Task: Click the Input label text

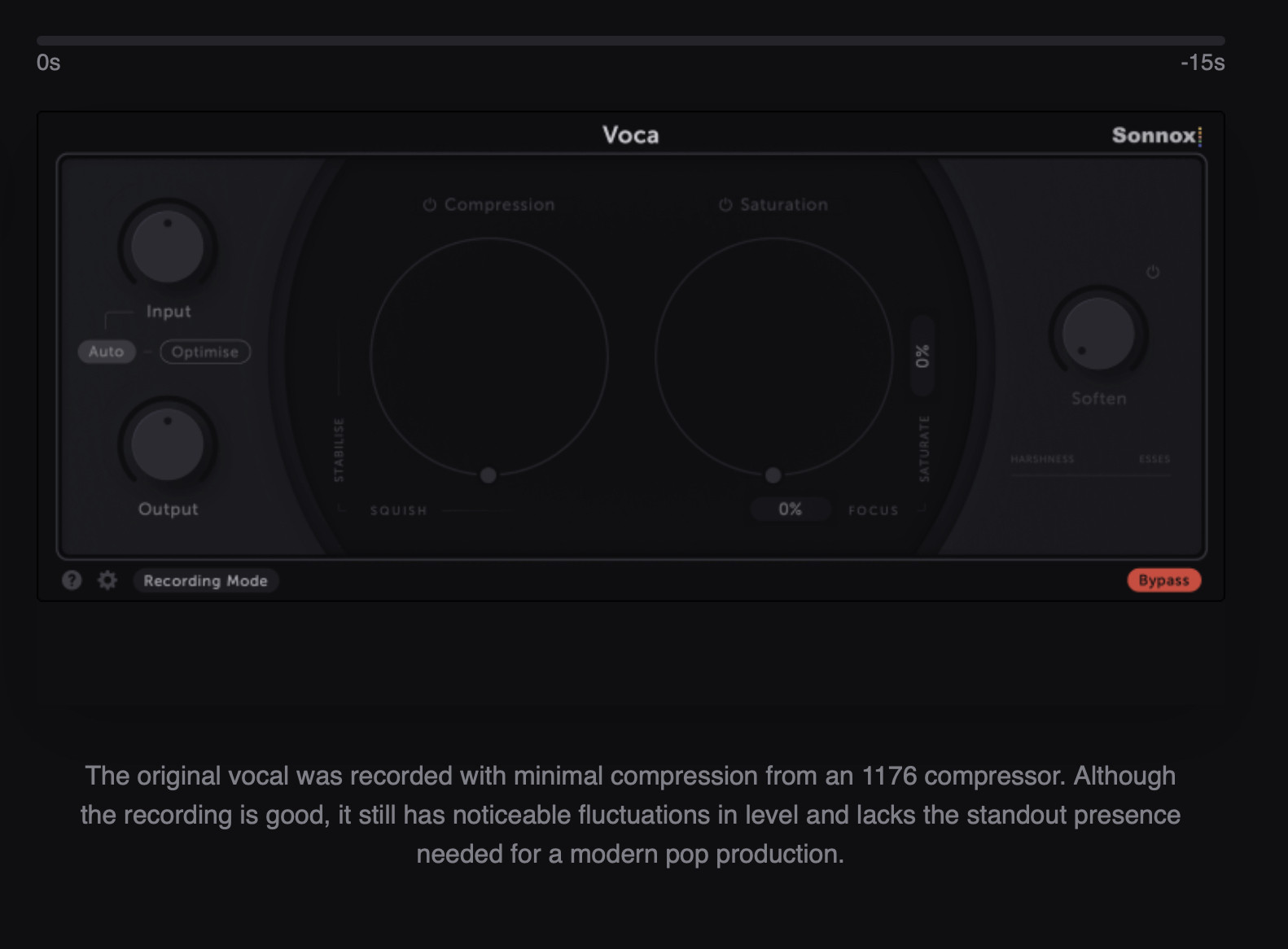Action: coord(169,312)
